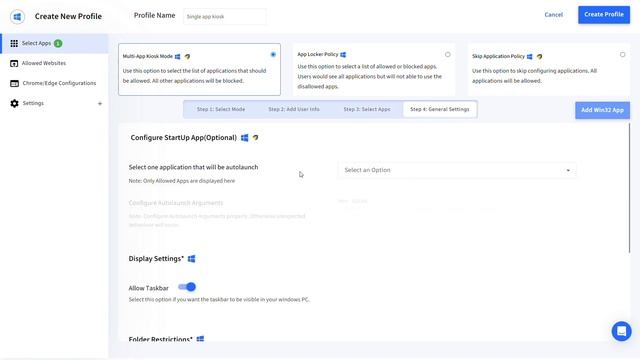This screenshot has width=640, height=360.
Task: Go to Step 4: General Settings tab
Action: click(440, 109)
